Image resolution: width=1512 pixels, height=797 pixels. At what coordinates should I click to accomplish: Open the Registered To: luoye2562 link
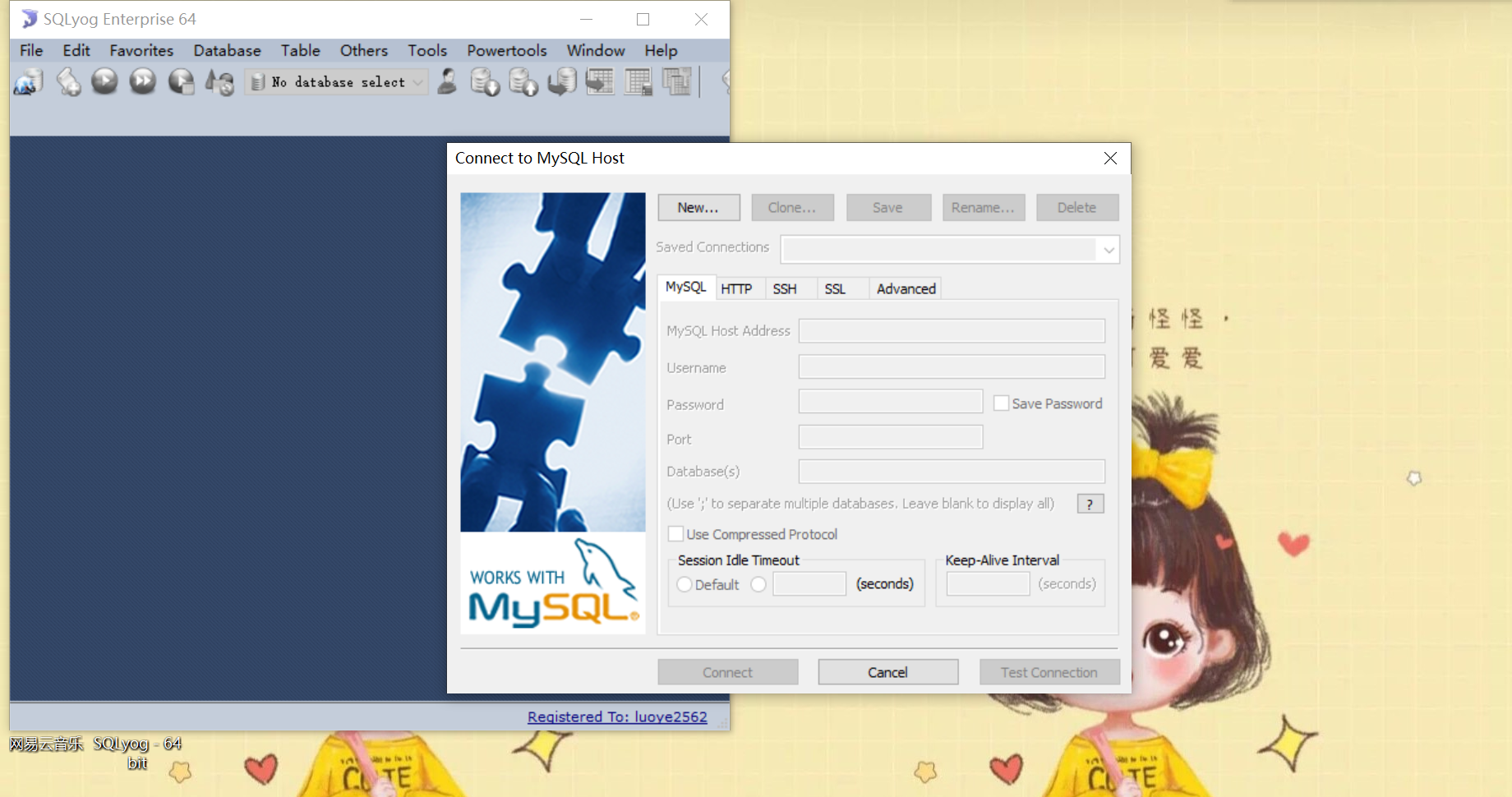[617, 716]
